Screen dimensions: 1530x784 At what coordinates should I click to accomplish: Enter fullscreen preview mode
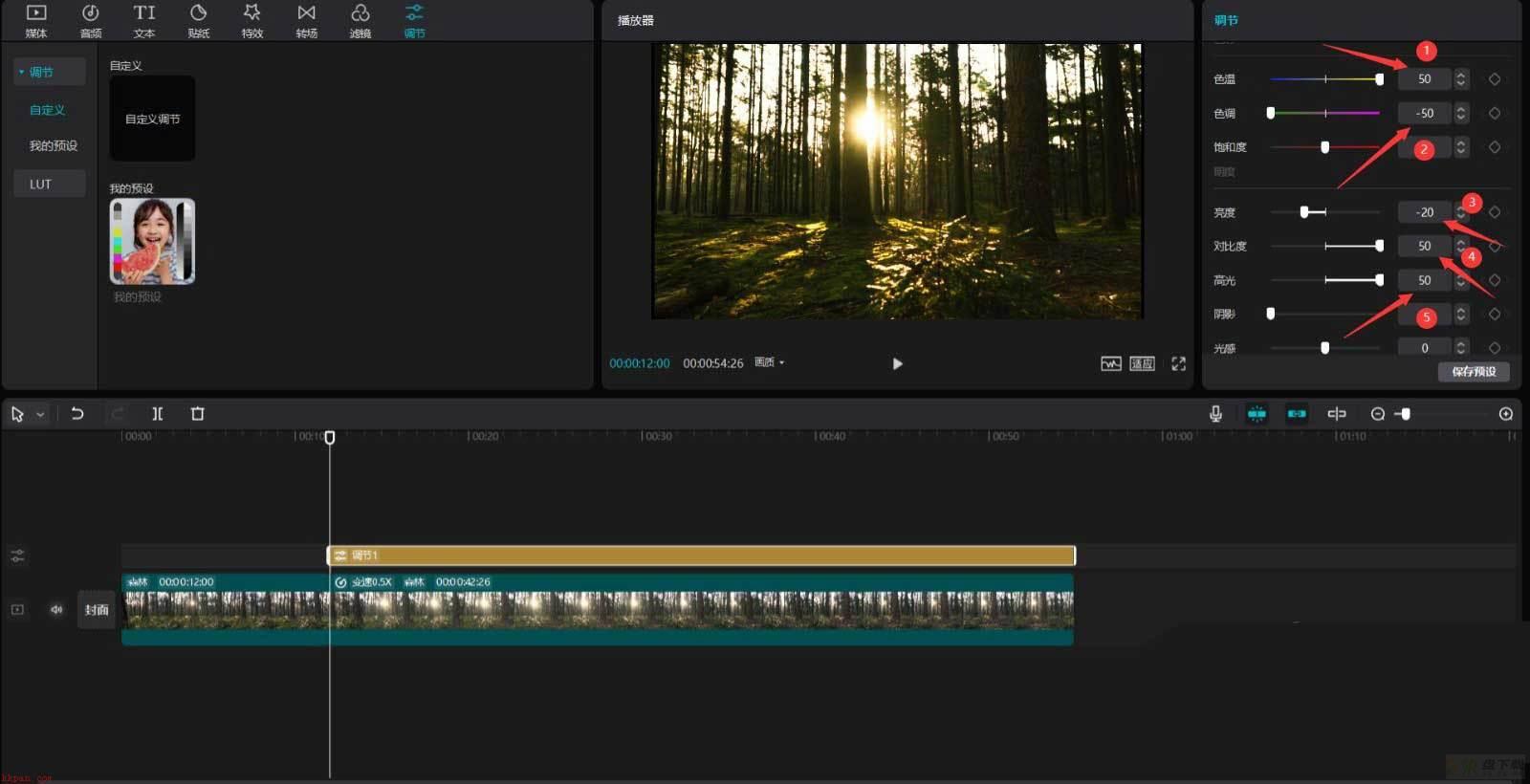point(1179,363)
